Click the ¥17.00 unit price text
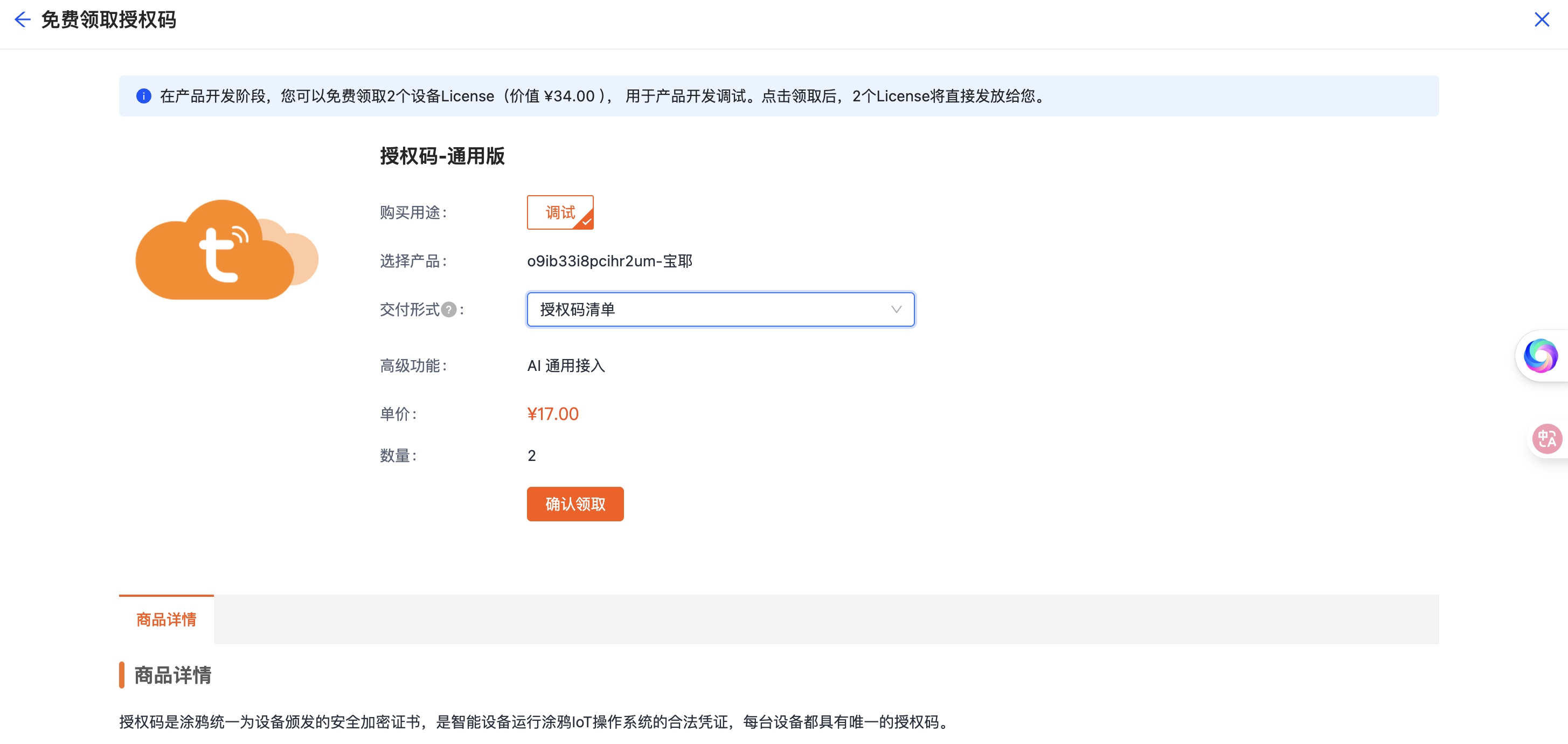The image size is (1568, 744). tap(553, 414)
